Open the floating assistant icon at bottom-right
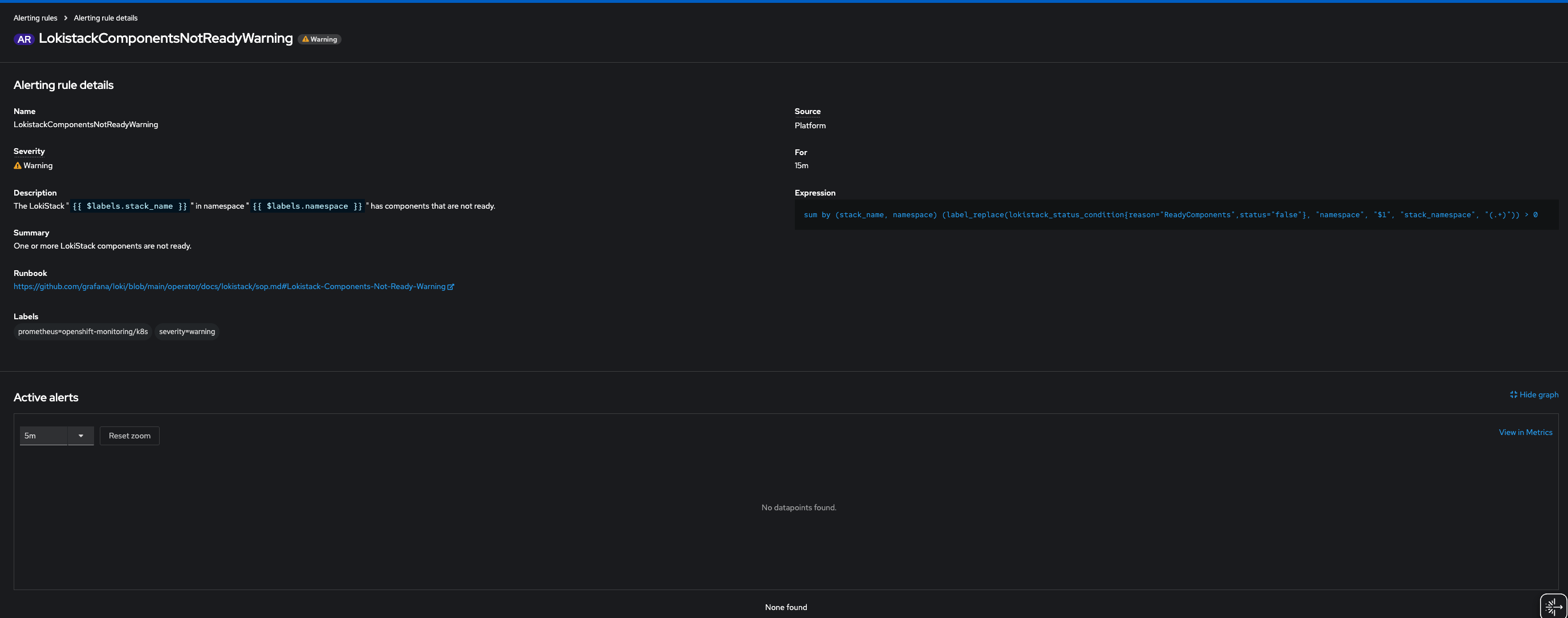 pyautogui.click(x=1553, y=606)
